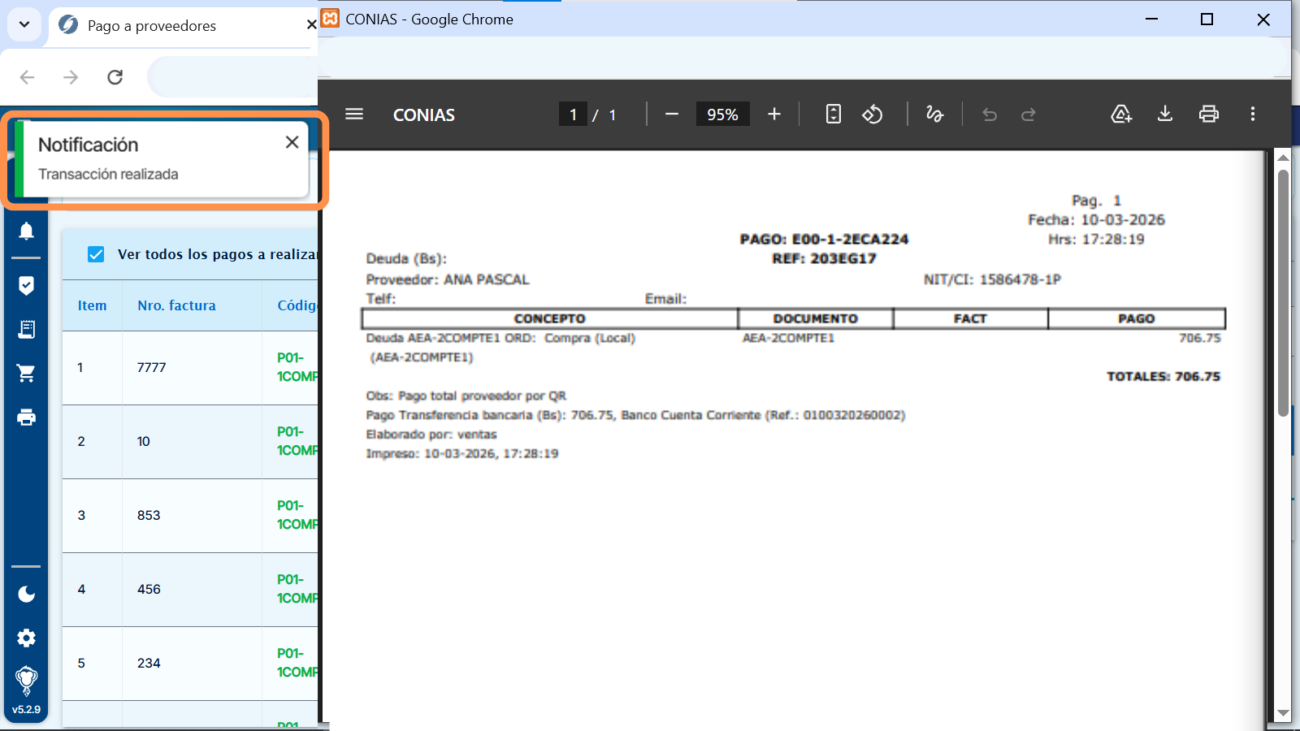Toggle dark mode moon icon

pos(26,595)
